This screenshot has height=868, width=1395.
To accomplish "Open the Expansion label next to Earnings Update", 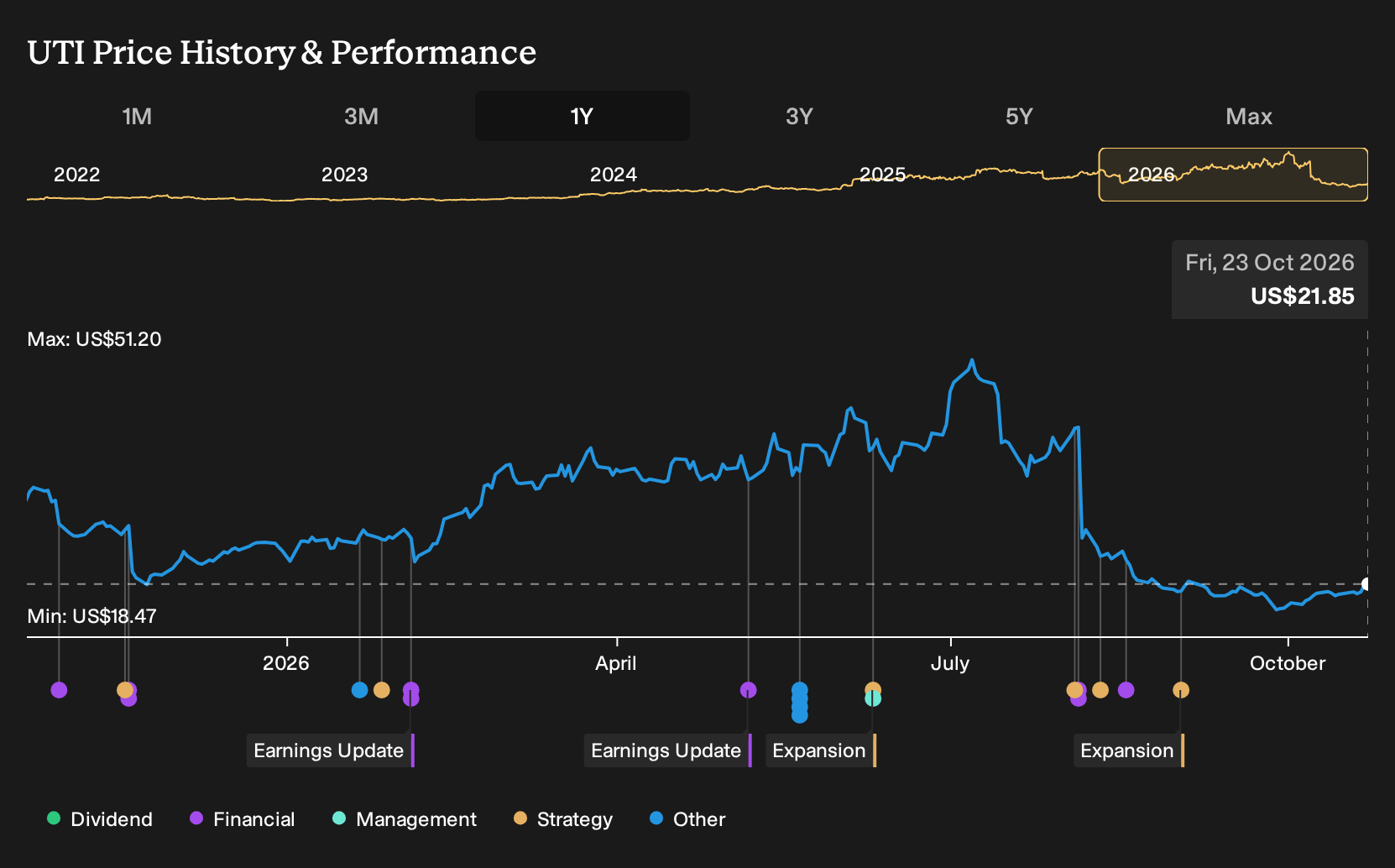I will click(821, 750).
